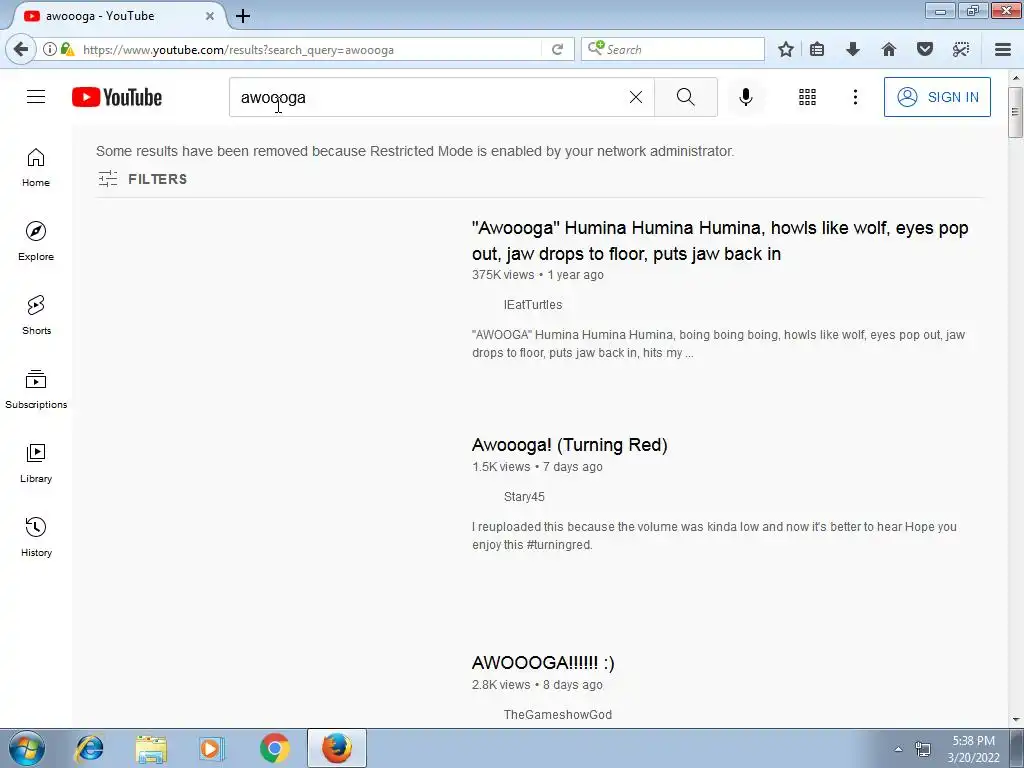Click the taskbar clock 5:38 PM
Image resolution: width=1024 pixels, height=768 pixels.
coord(973,741)
